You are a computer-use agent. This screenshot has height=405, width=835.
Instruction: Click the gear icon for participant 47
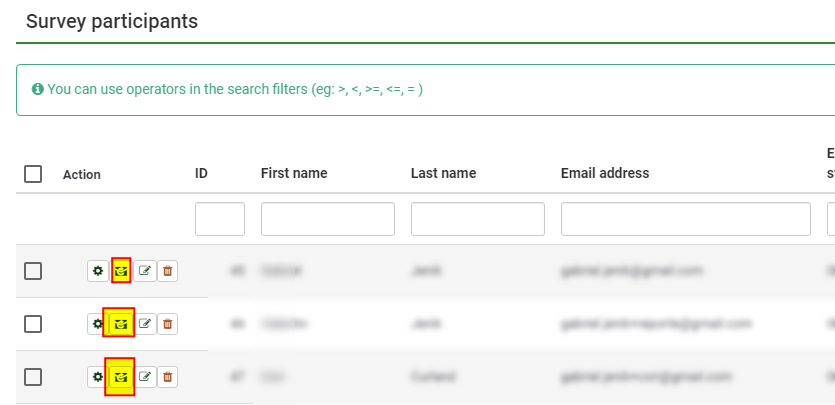click(97, 376)
